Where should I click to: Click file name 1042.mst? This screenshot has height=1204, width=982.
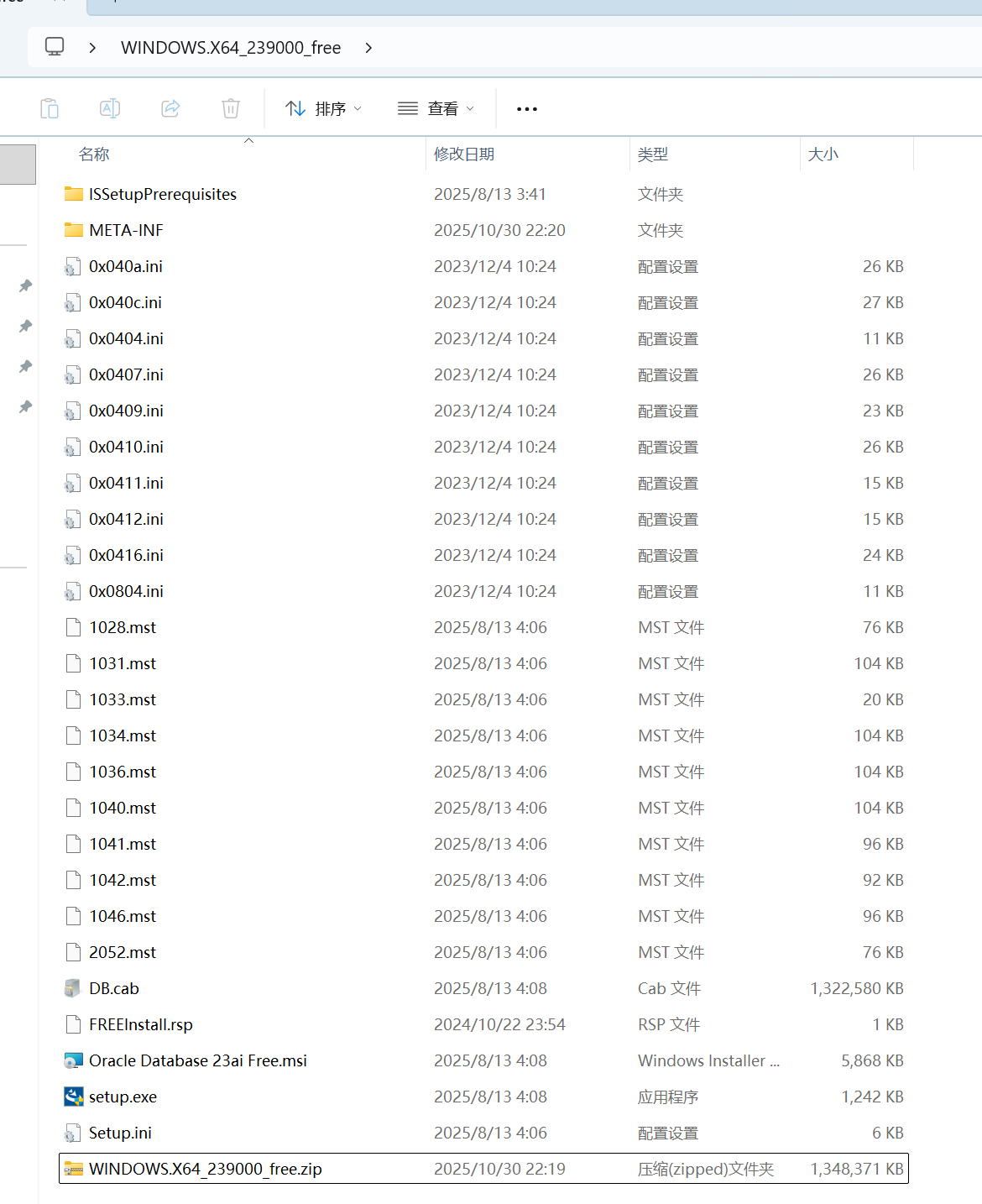point(123,880)
